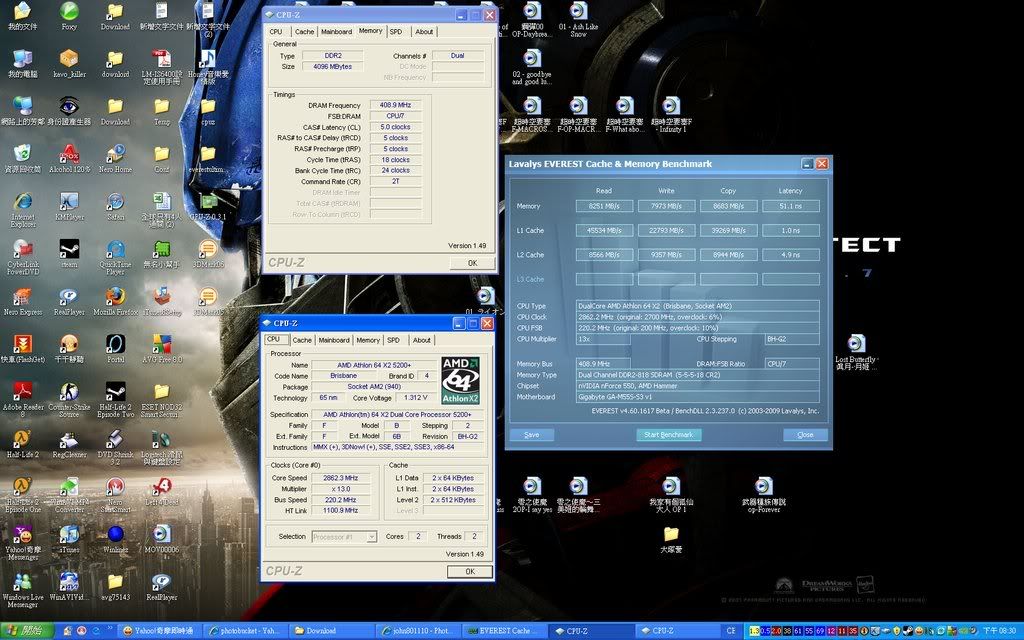Click Close button in EVEREST benchmark

point(805,435)
